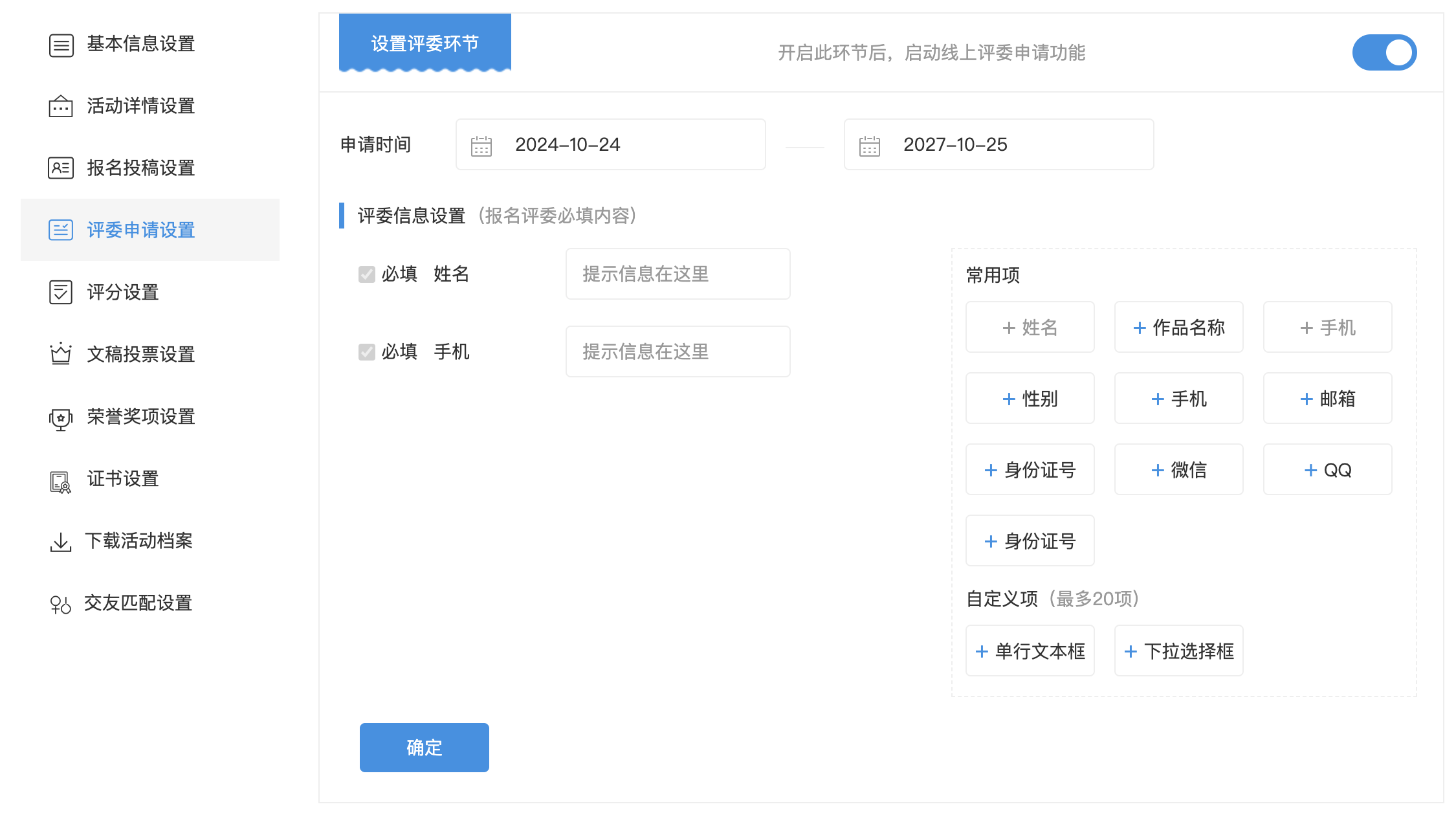Add the 邮箱 common field
This screenshot has width=1456, height=813.
1327,399
